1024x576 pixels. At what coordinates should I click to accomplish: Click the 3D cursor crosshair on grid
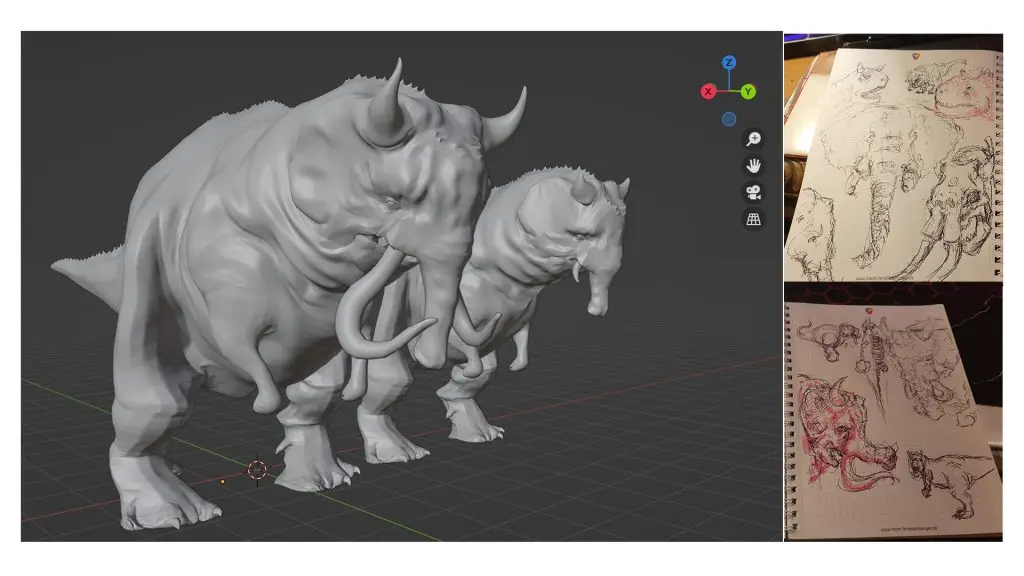(x=256, y=470)
